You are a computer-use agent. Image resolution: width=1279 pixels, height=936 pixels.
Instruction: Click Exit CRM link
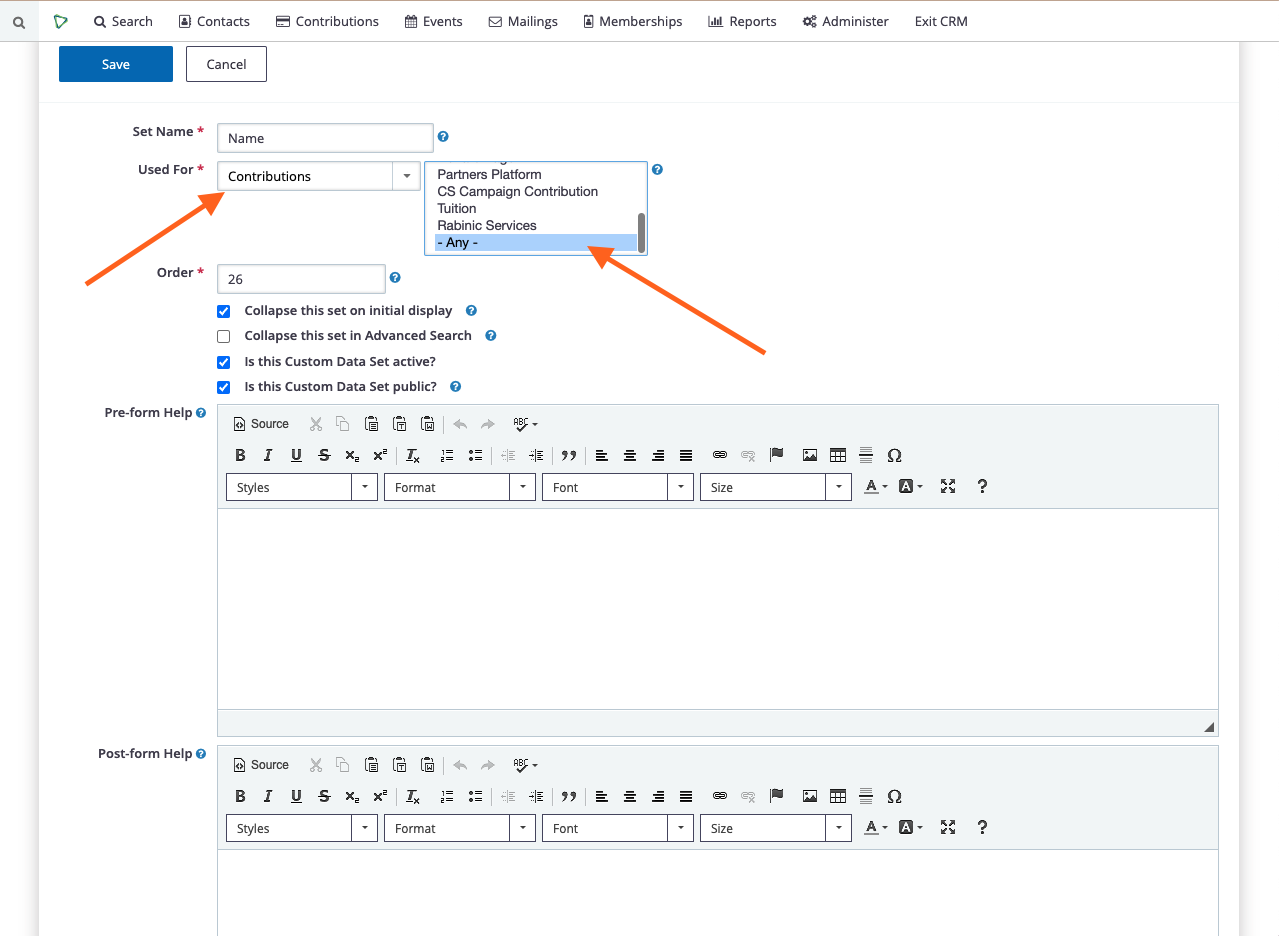point(941,21)
